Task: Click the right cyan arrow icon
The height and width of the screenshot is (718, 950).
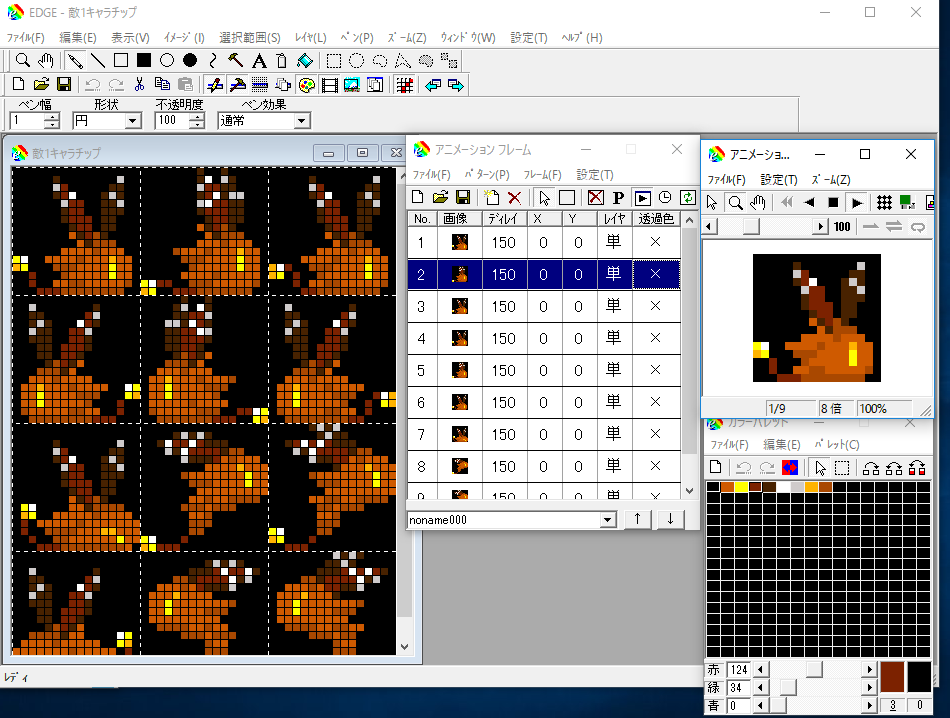Action: pyautogui.click(x=456, y=85)
